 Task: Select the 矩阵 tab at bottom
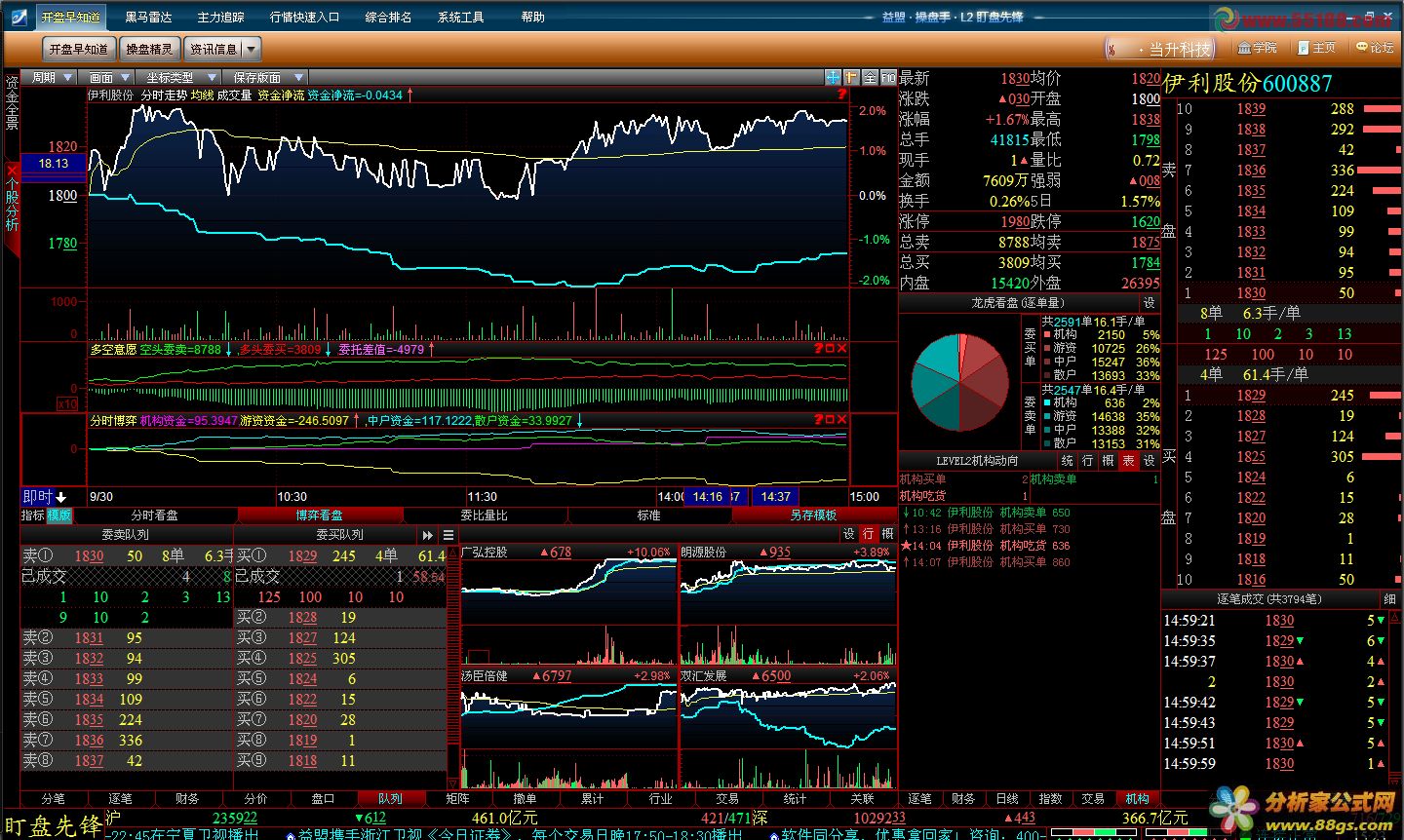pyautogui.click(x=457, y=798)
